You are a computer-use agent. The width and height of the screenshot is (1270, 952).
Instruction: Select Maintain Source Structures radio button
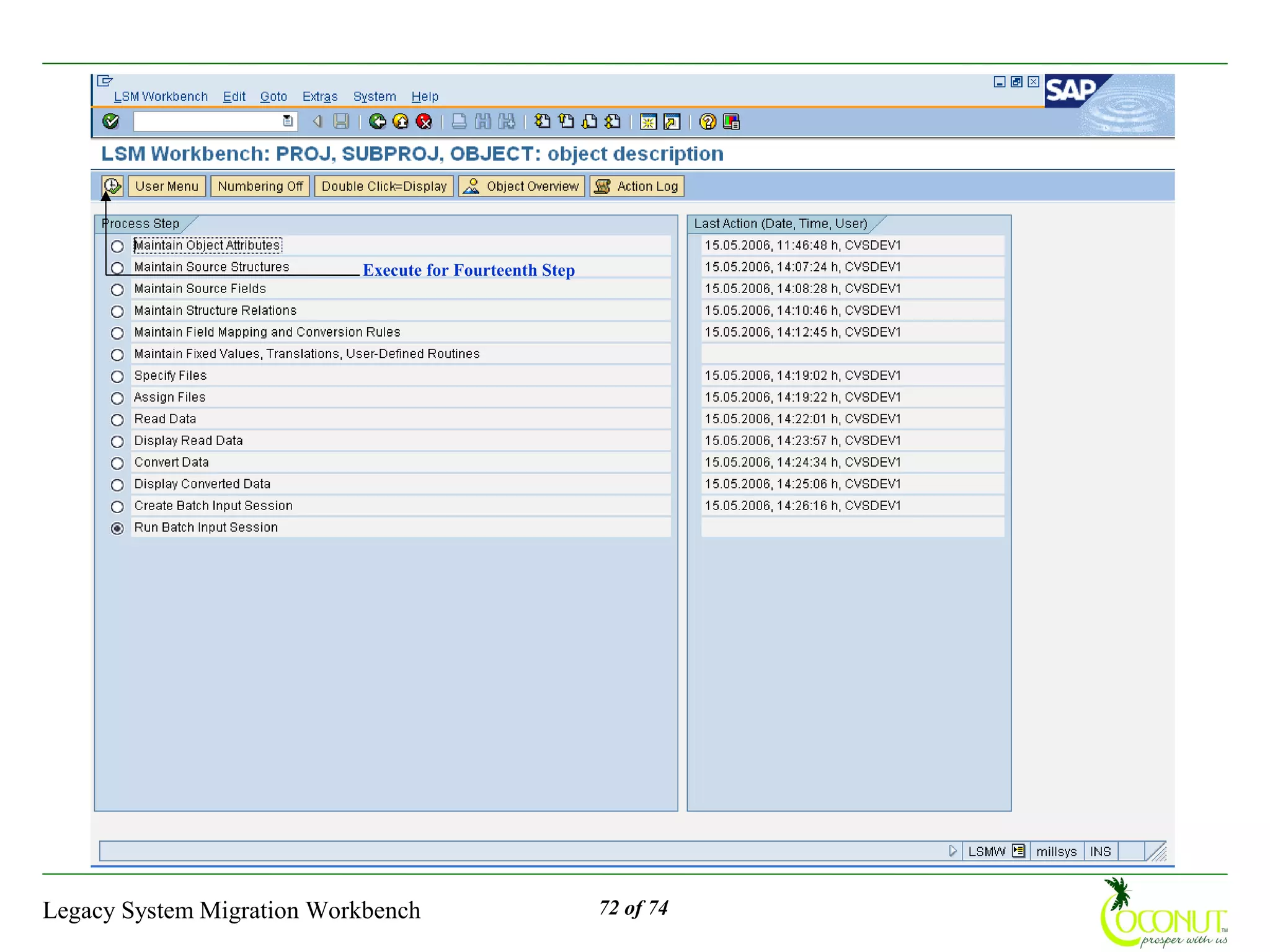coord(117,268)
